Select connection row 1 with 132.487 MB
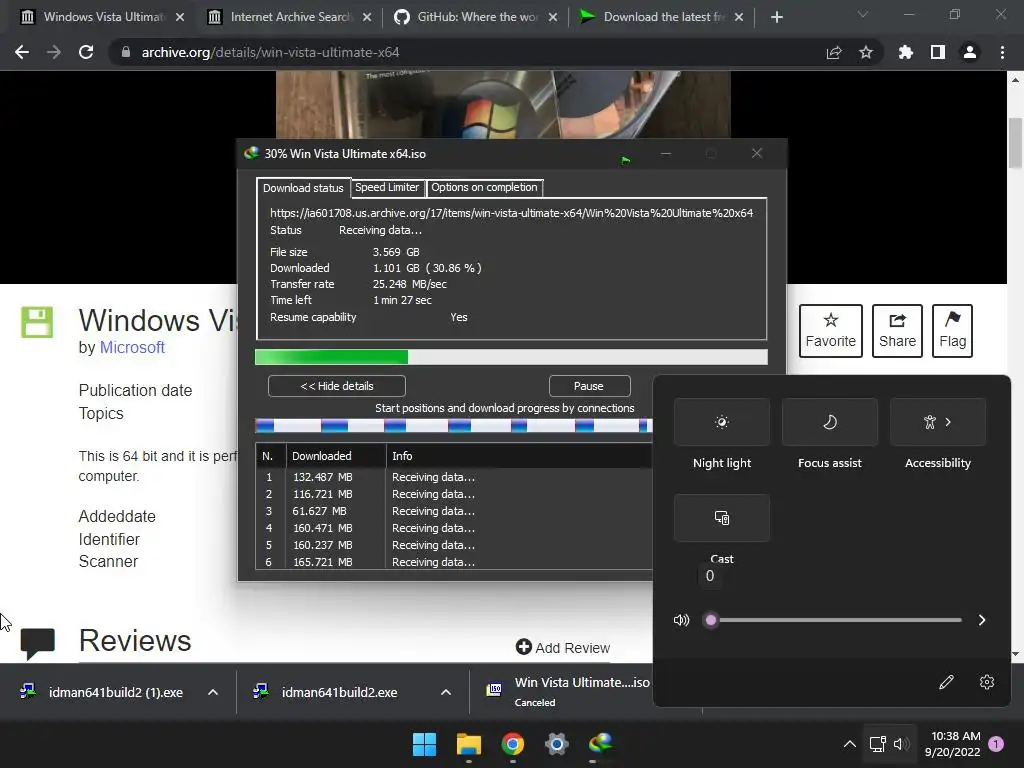Screen dimensions: 1024x768 453,477
